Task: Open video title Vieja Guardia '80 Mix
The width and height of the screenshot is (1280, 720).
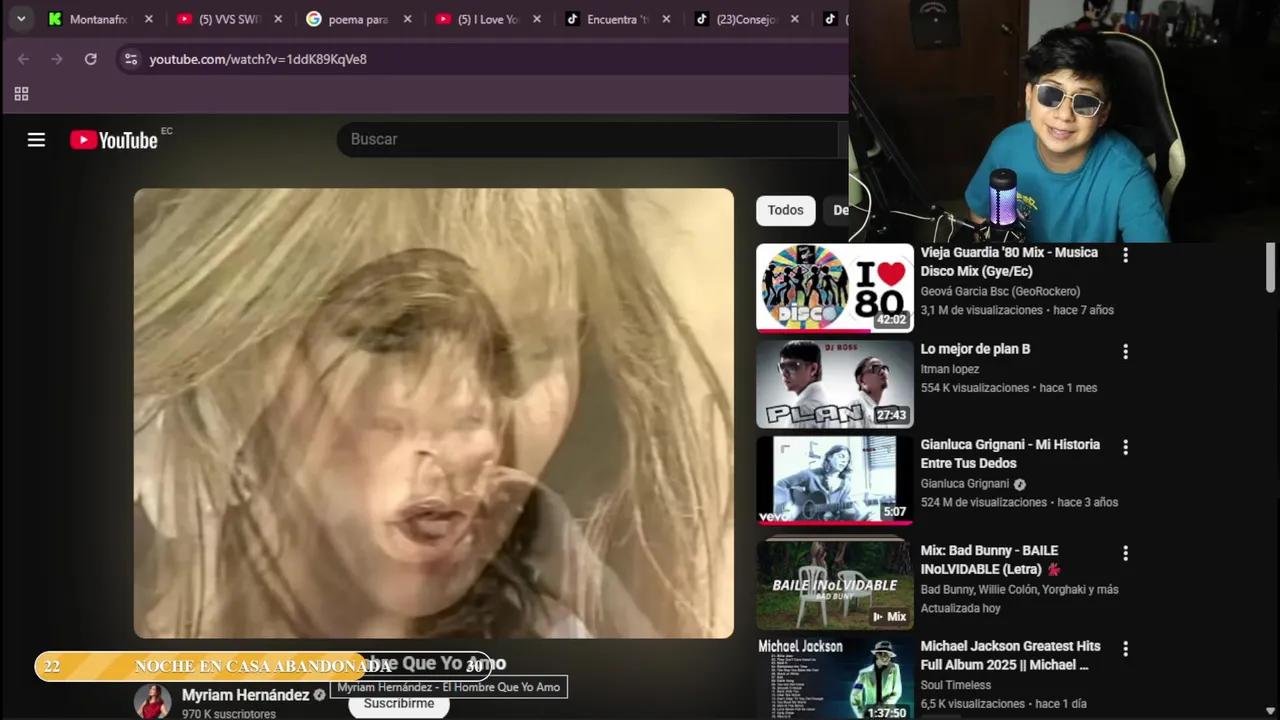Action: tap(1009, 262)
